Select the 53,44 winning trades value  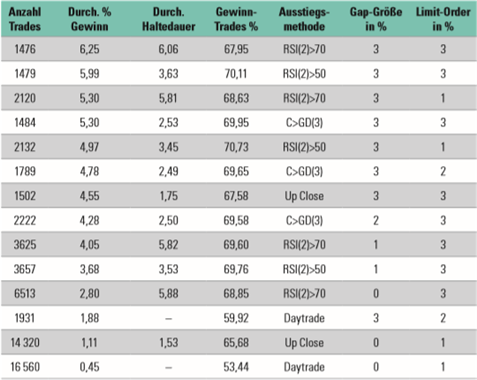[236, 367]
